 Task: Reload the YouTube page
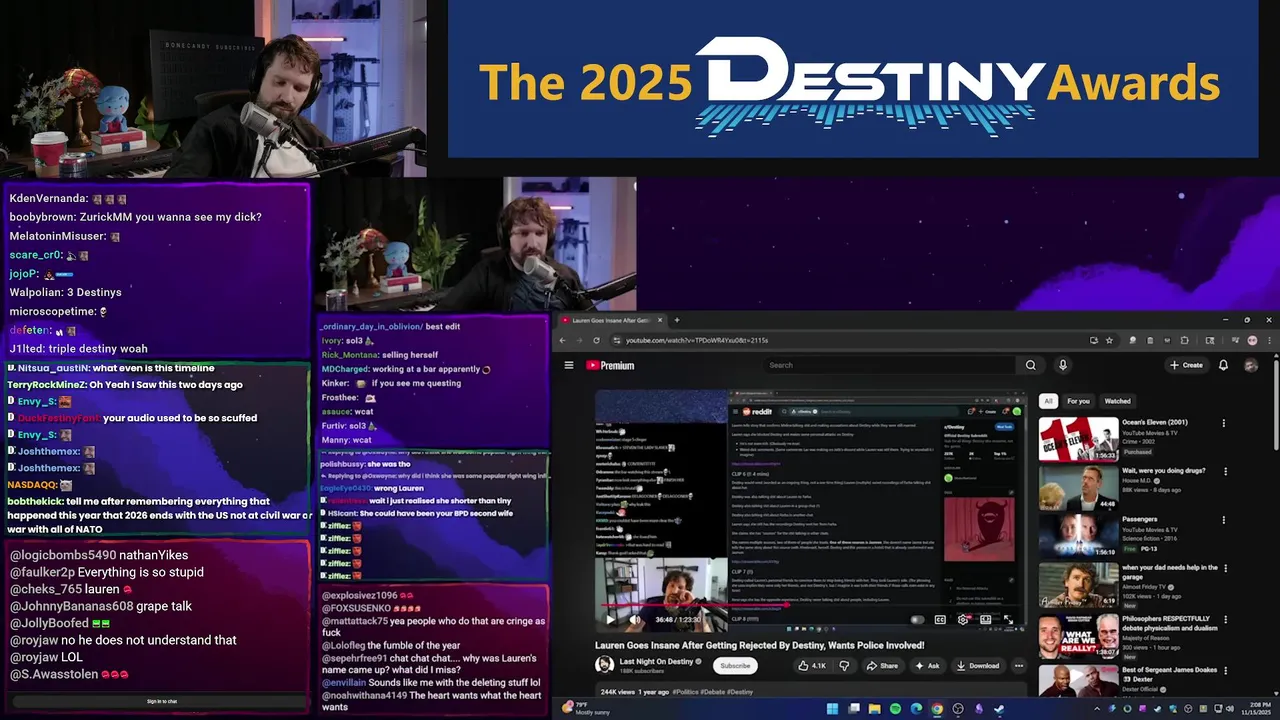598,340
